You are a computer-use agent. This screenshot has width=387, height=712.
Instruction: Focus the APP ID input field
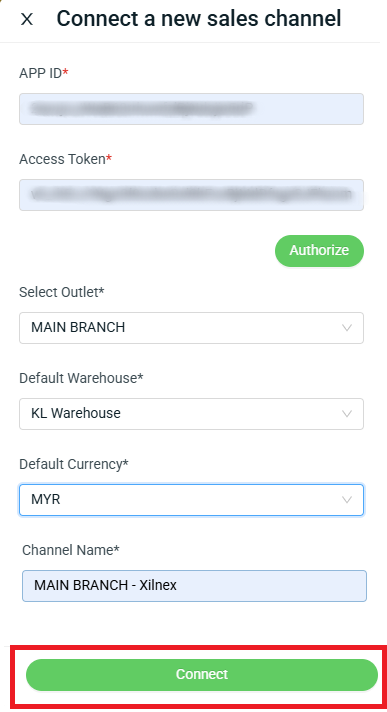pyautogui.click(x=191, y=109)
